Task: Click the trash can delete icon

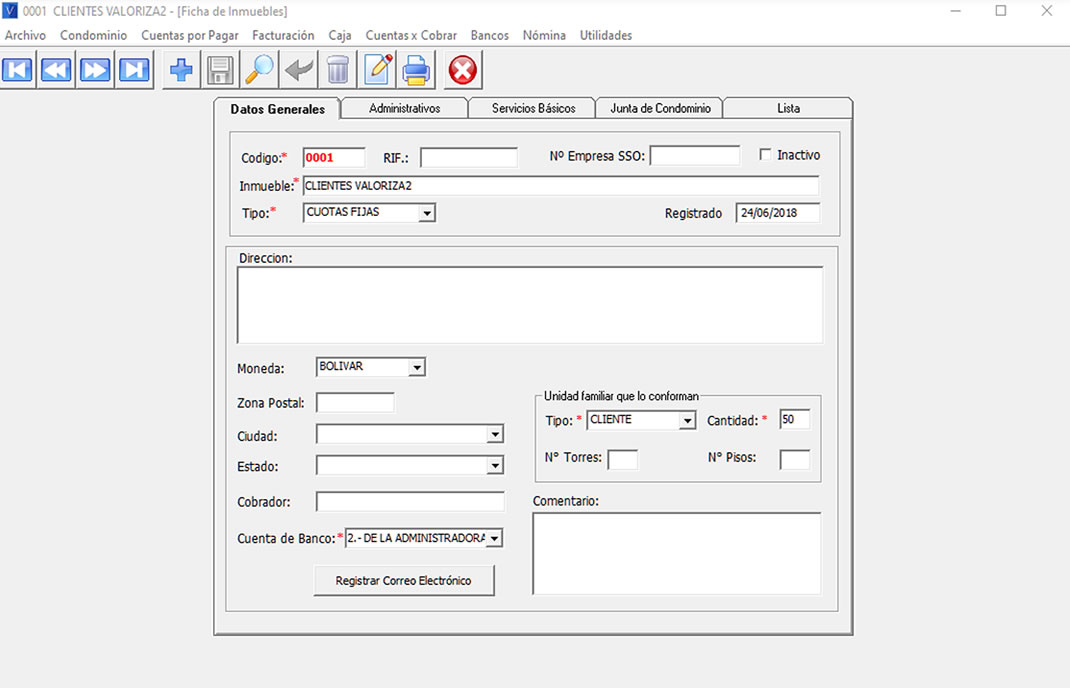Action: (x=338, y=70)
